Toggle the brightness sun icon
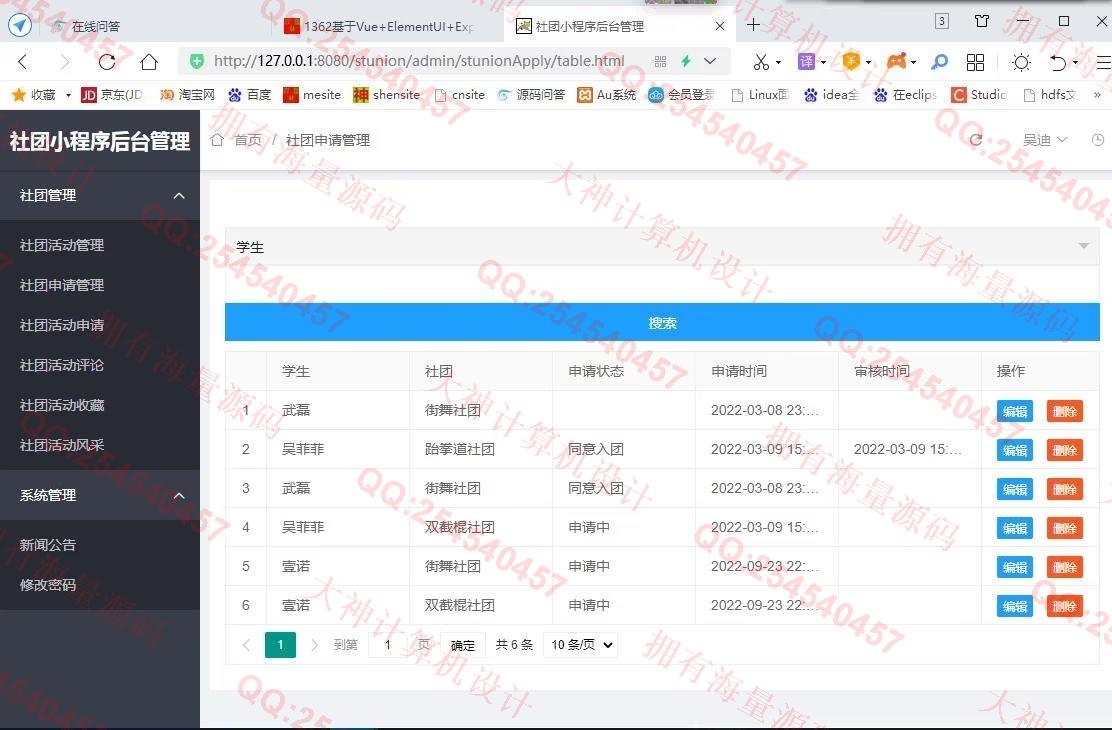Screen dimensions: 1112x730 [1021, 62]
